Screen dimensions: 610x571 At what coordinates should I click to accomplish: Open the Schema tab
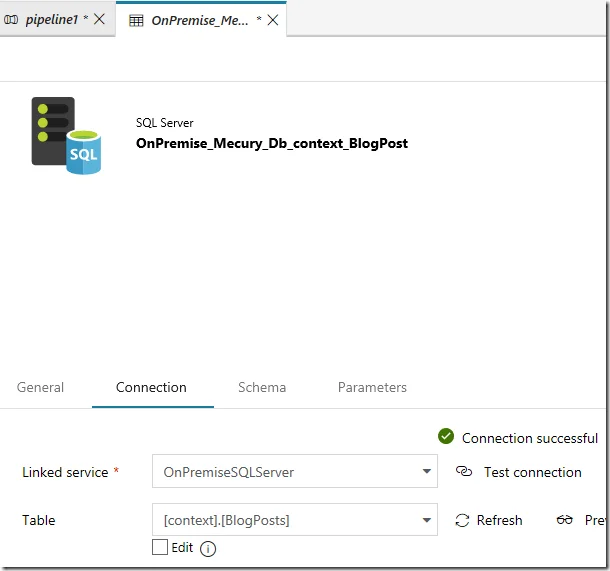(x=262, y=387)
